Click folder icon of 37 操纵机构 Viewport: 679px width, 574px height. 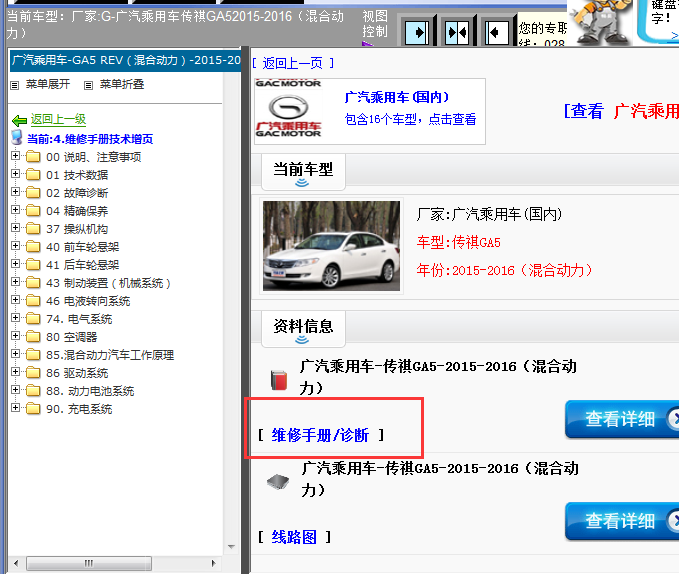33,228
